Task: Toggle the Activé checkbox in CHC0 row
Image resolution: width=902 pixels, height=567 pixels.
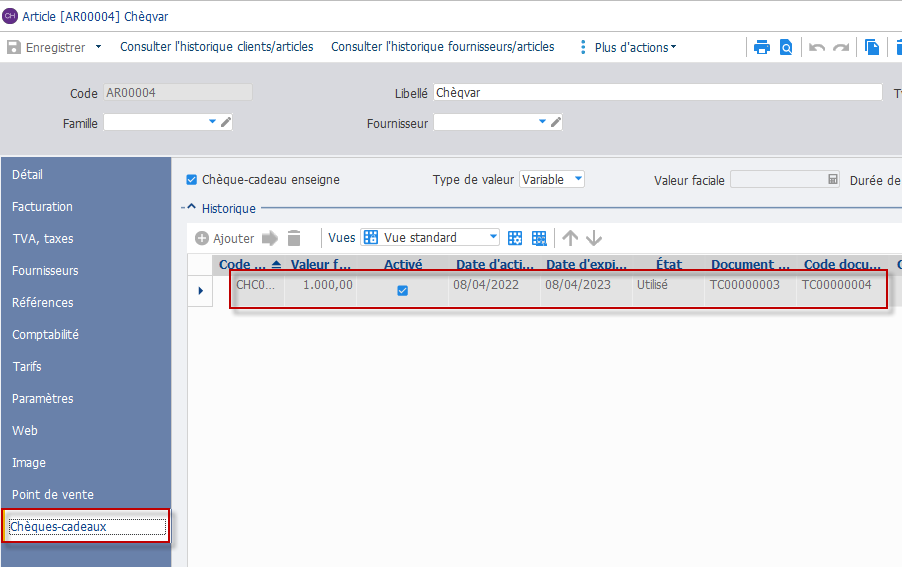Action: pos(403,290)
